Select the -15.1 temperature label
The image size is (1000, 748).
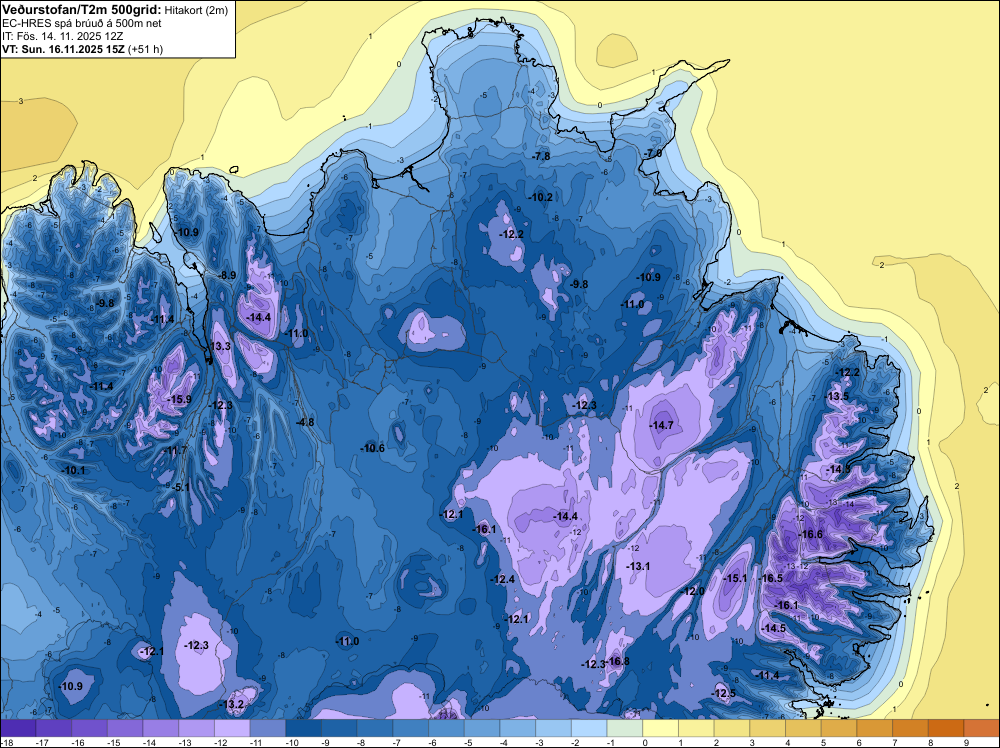(x=734, y=578)
